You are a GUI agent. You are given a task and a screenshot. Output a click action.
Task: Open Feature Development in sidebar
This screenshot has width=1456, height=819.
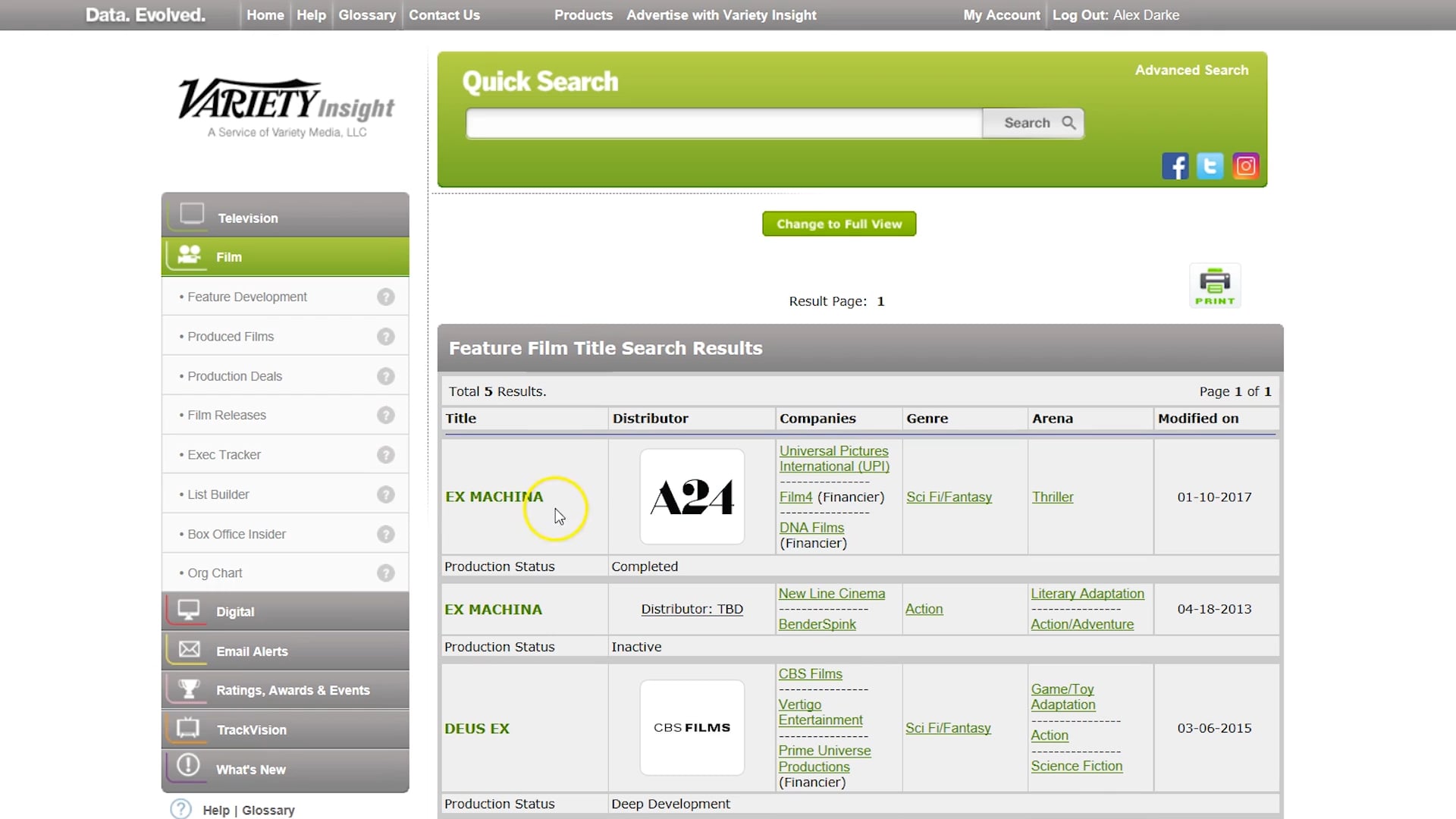pyautogui.click(x=247, y=297)
